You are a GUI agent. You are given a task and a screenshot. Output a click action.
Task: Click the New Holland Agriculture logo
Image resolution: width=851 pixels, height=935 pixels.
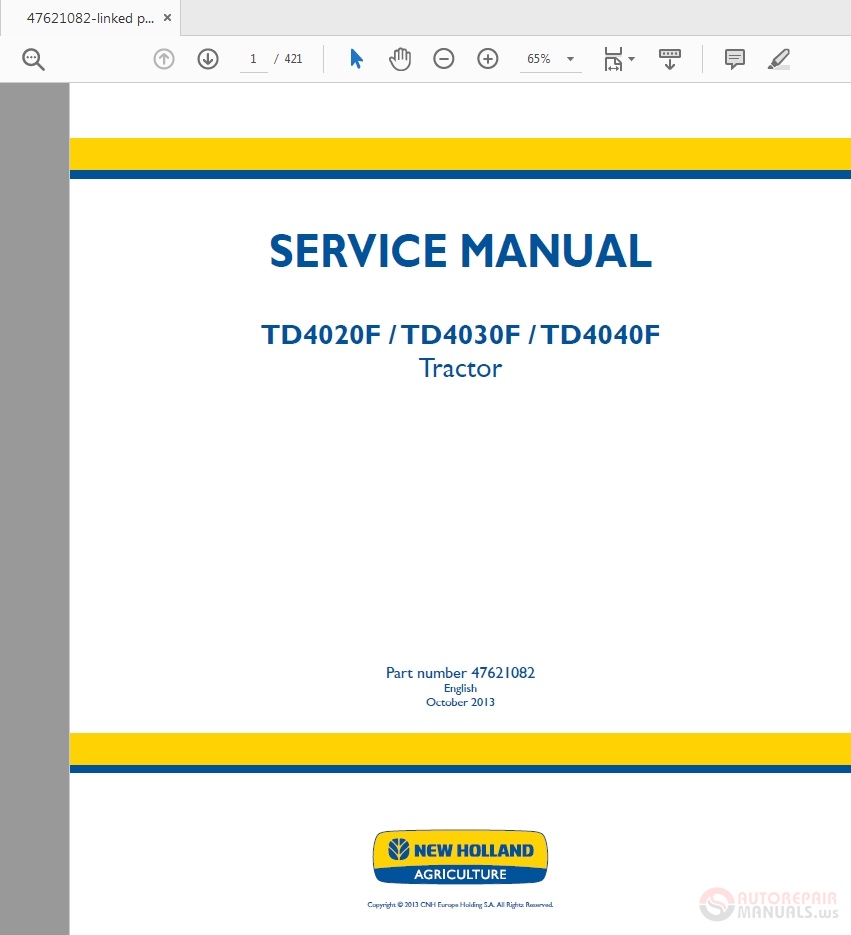pyautogui.click(x=460, y=857)
